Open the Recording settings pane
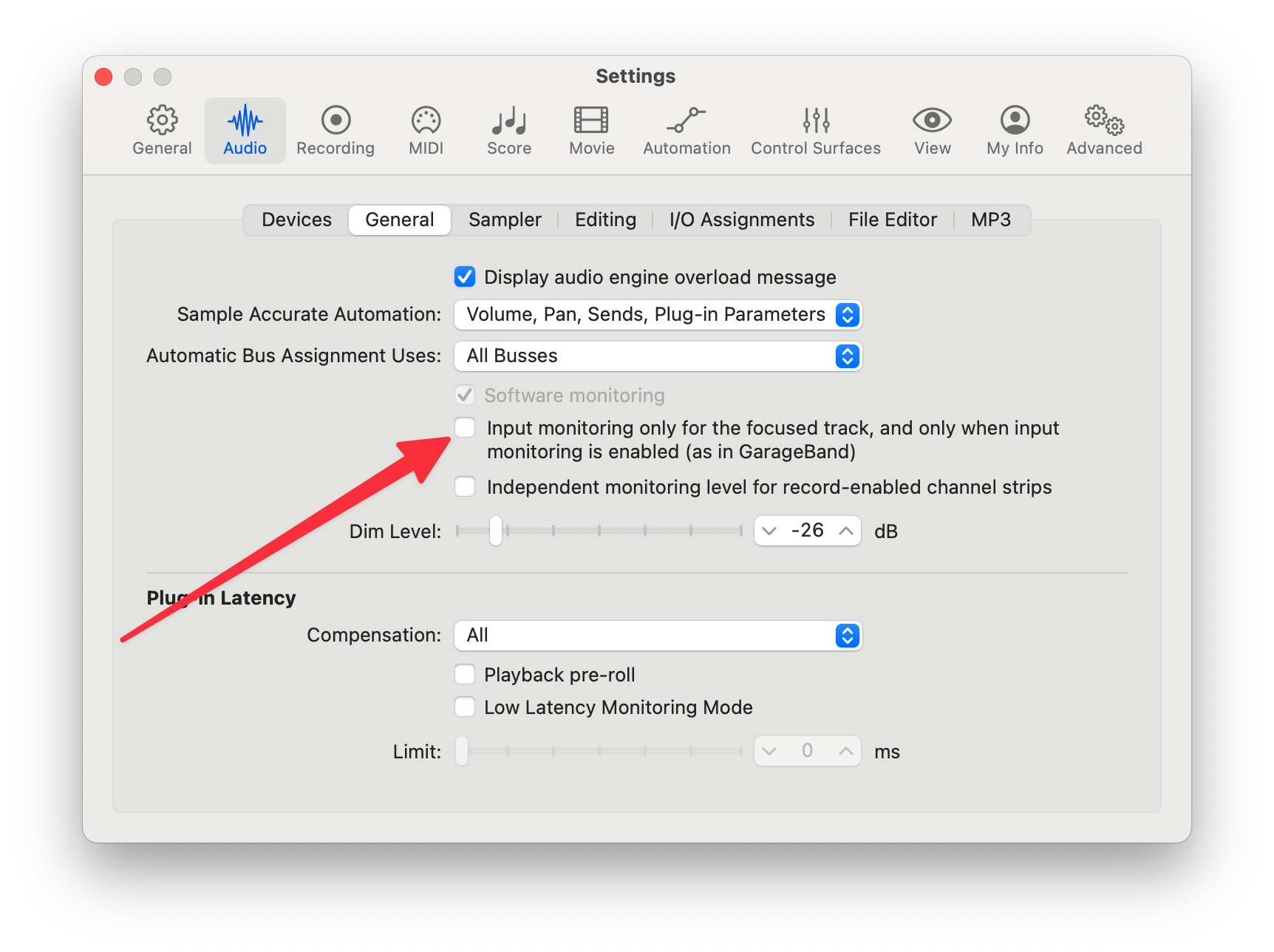Image resolution: width=1274 pixels, height=952 pixels. coord(335,131)
